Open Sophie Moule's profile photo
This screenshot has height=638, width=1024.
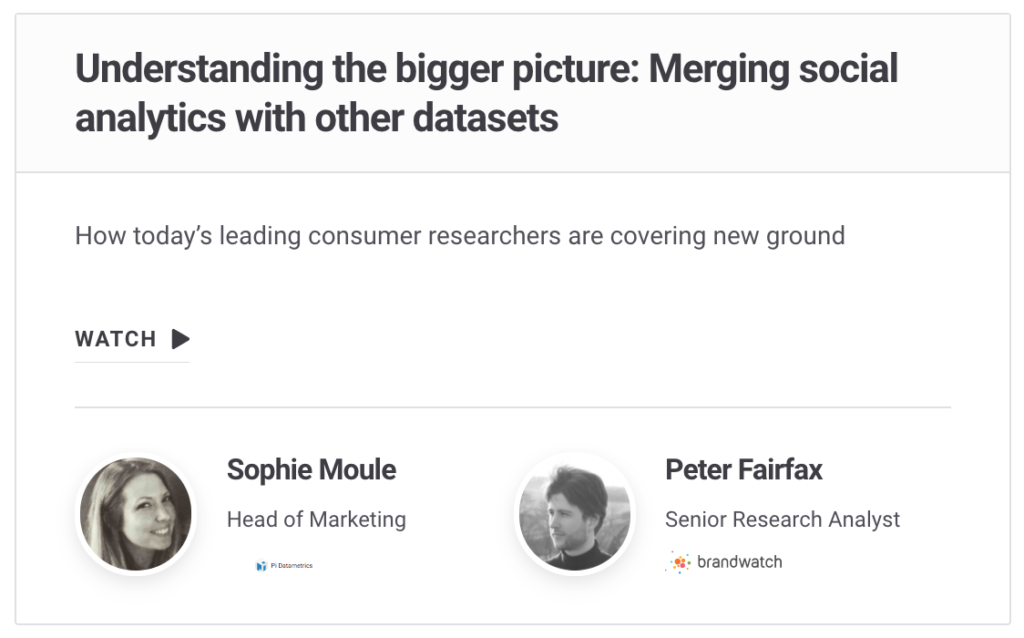(136, 514)
